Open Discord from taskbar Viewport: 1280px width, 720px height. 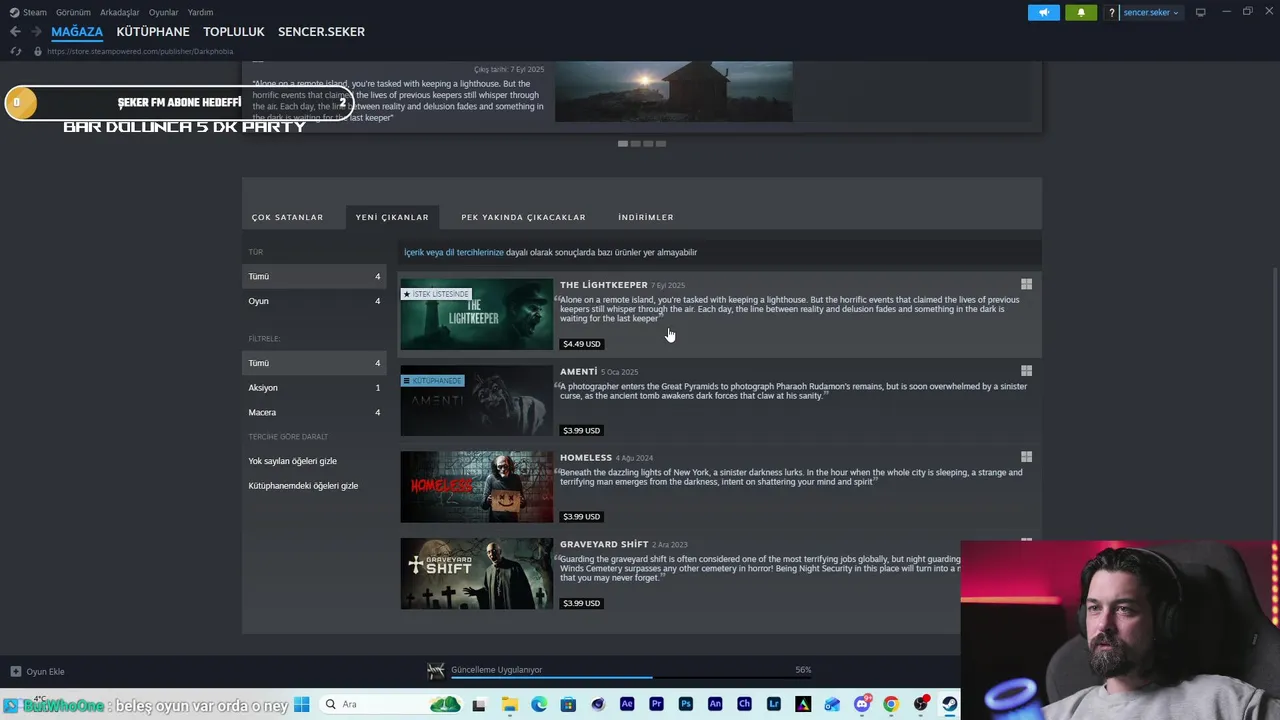coord(862,704)
